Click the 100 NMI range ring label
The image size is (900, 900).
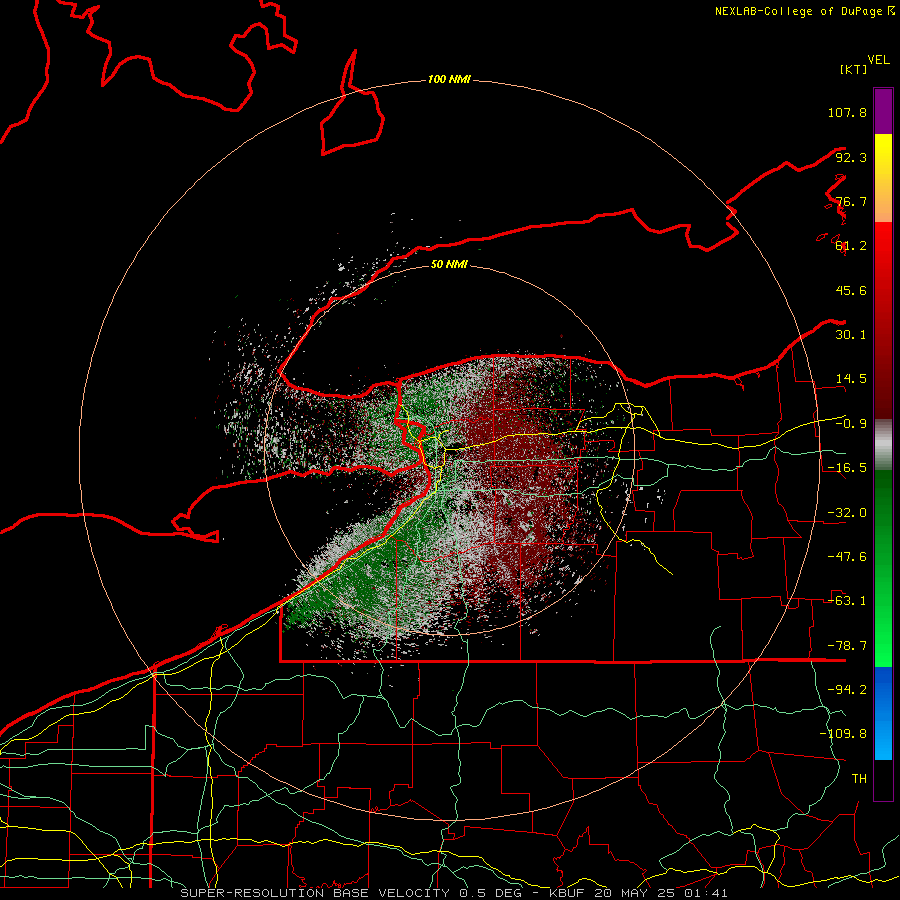click(449, 79)
